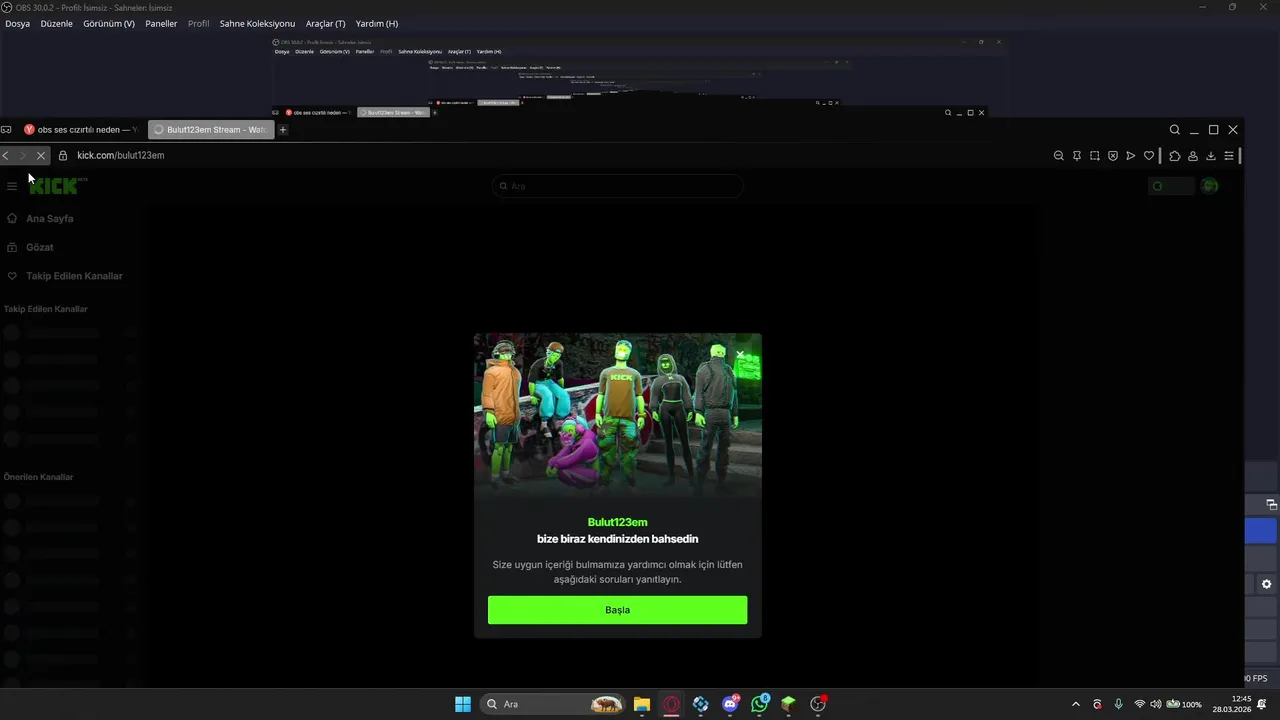Open the volume speaker tray icon
1280x720 pixels.
[x=1156, y=704]
